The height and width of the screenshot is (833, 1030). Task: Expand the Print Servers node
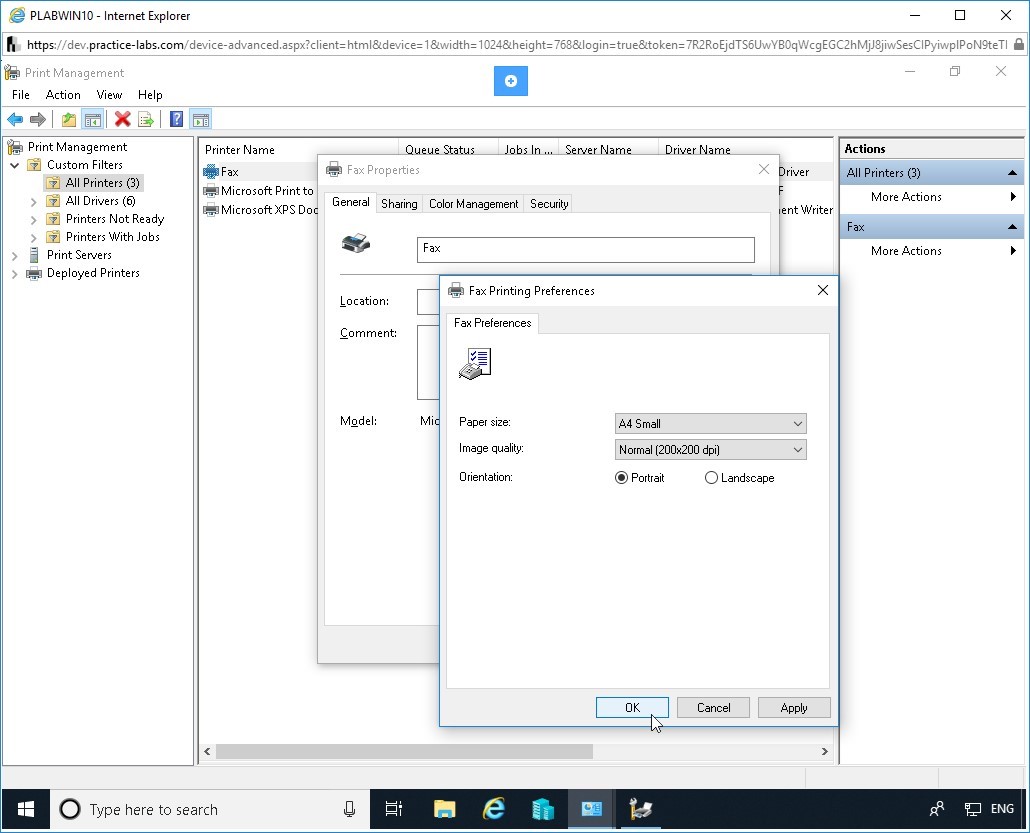14,256
